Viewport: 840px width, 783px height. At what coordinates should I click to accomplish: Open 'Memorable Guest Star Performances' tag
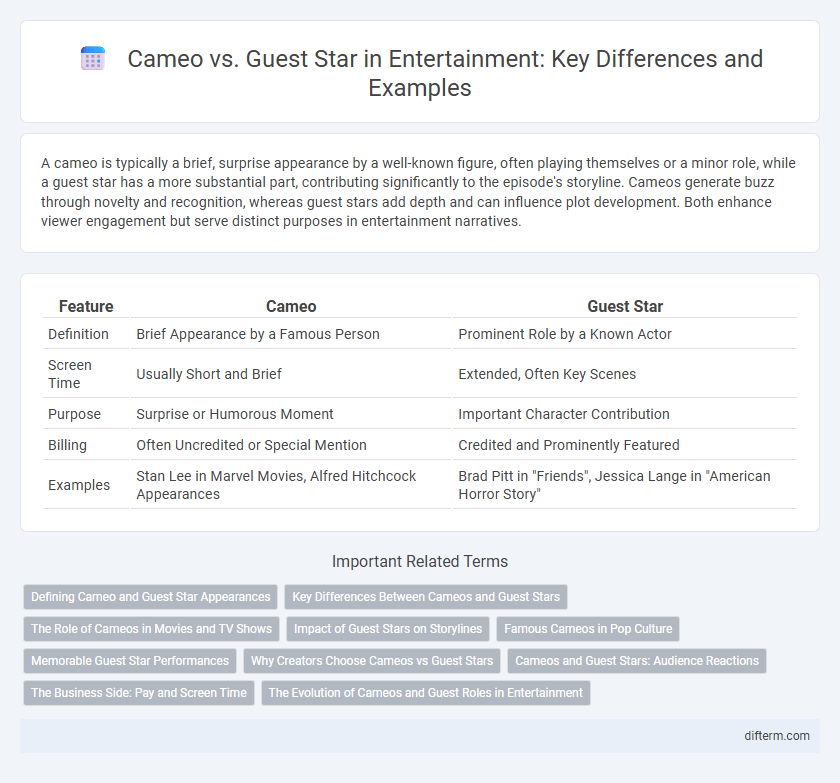click(x=130, y=661)
